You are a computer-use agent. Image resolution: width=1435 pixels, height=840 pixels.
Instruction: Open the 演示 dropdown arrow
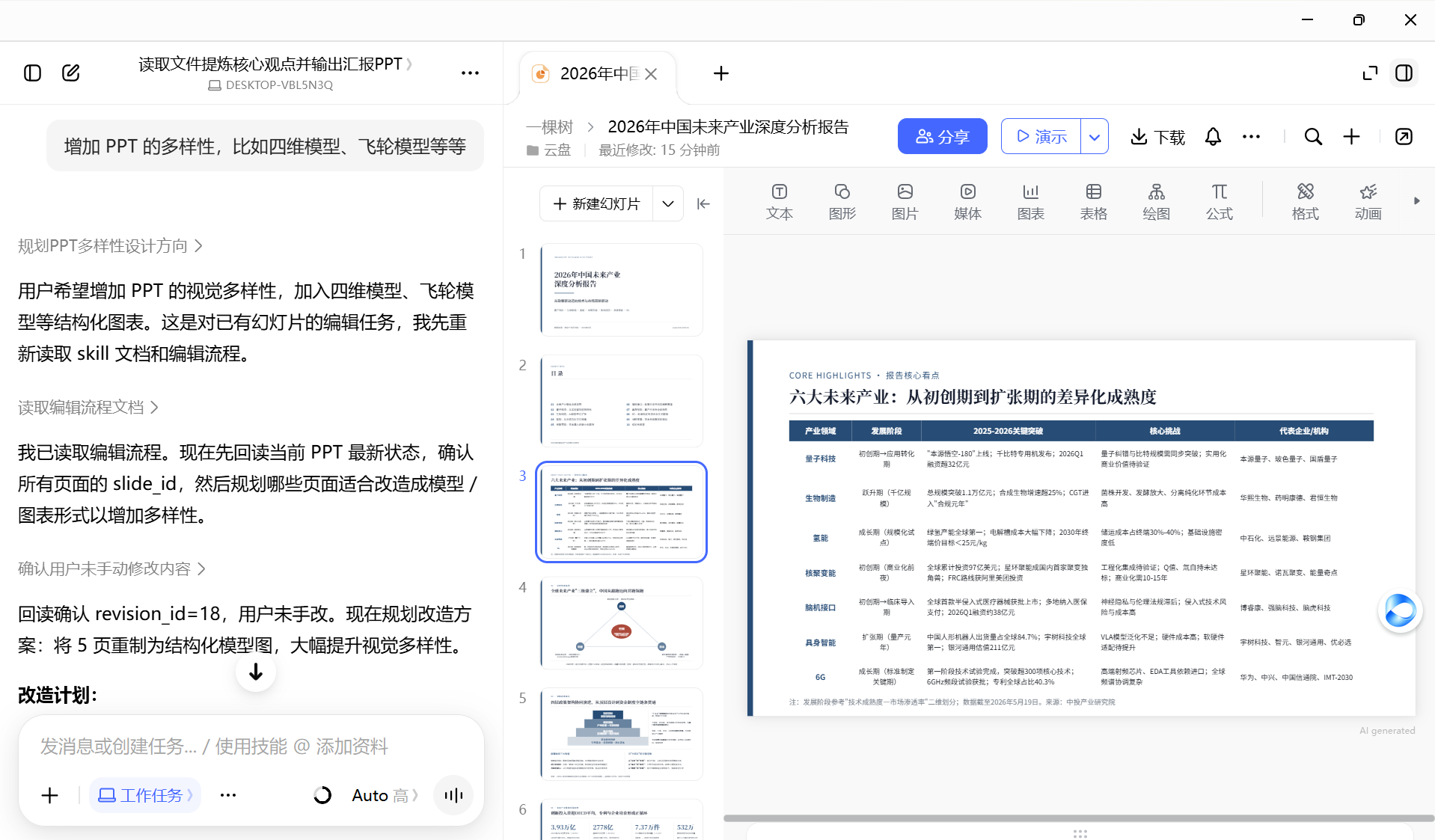pyautogui.click(x=1095, y=136)
